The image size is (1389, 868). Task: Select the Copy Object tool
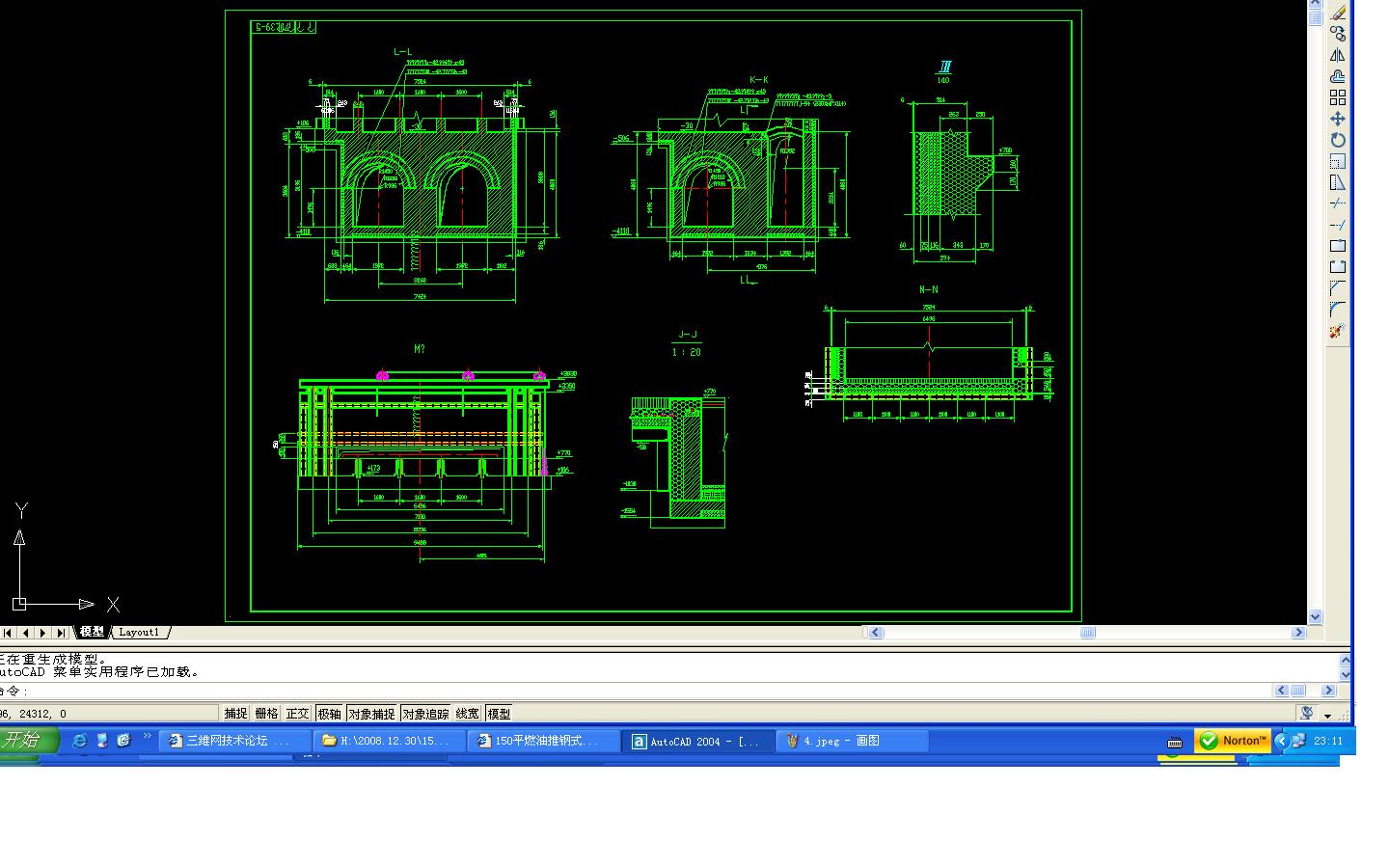1338,34
